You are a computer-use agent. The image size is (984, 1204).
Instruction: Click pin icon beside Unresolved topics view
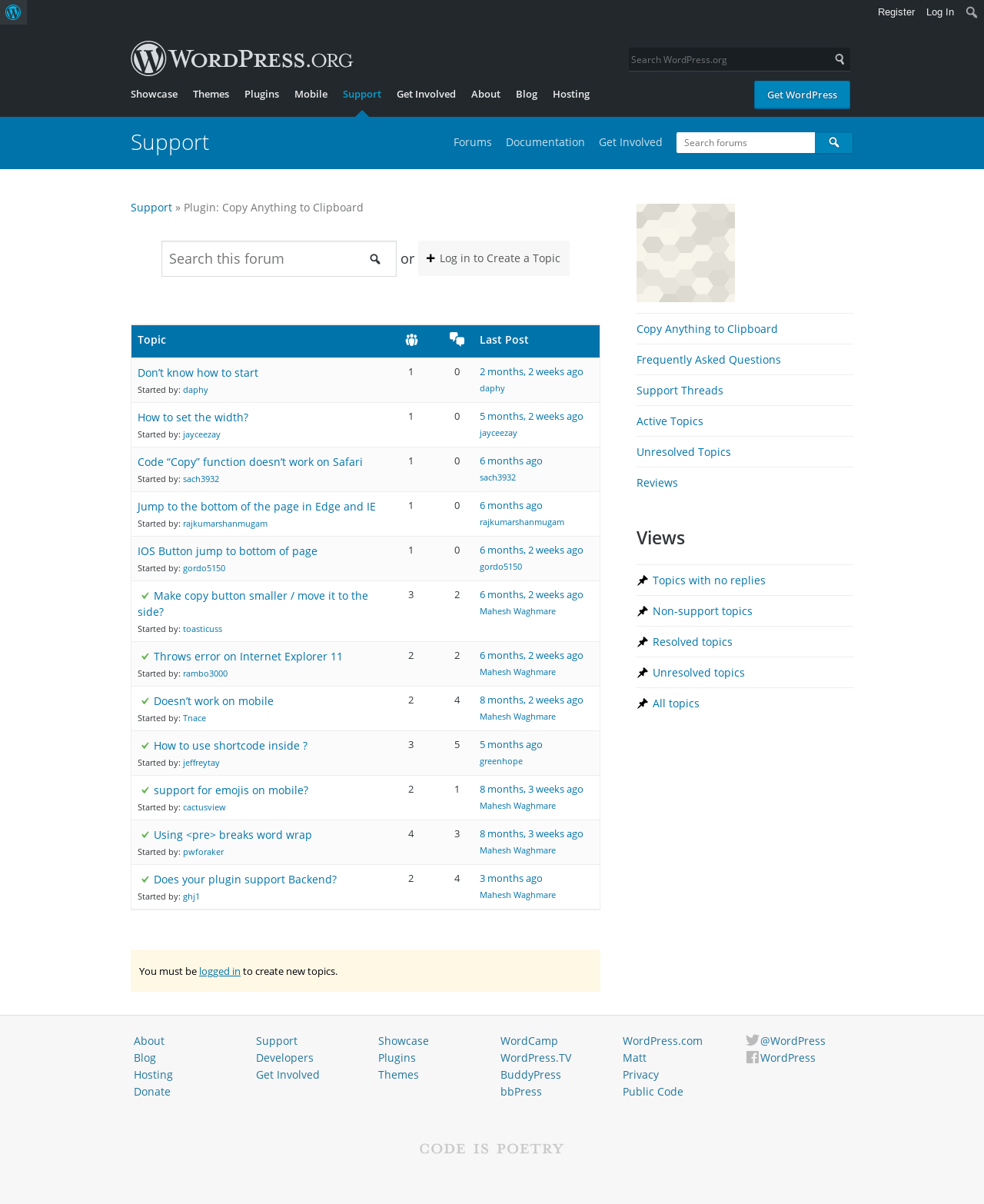[643, 673]
